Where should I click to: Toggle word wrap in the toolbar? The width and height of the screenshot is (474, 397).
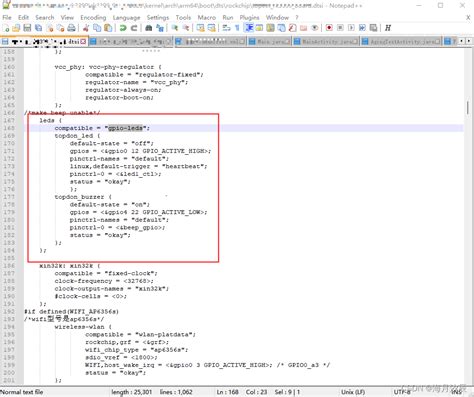pos(226,28)
